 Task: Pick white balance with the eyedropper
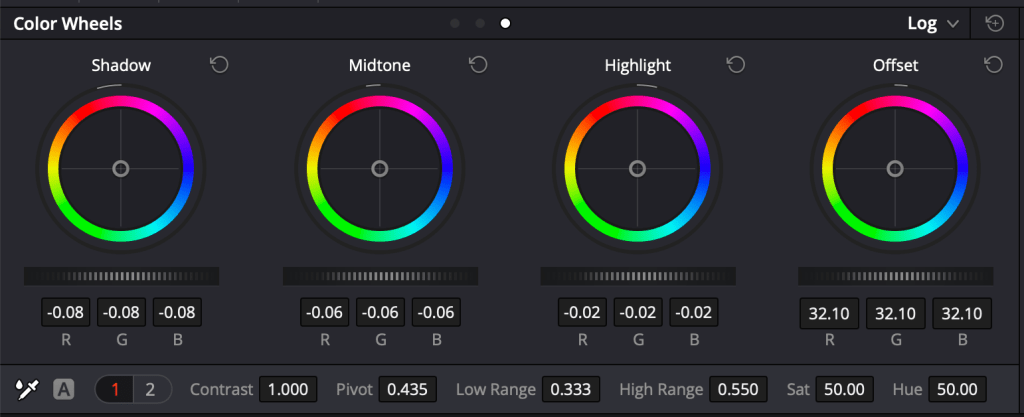click(x=27, y=390)
